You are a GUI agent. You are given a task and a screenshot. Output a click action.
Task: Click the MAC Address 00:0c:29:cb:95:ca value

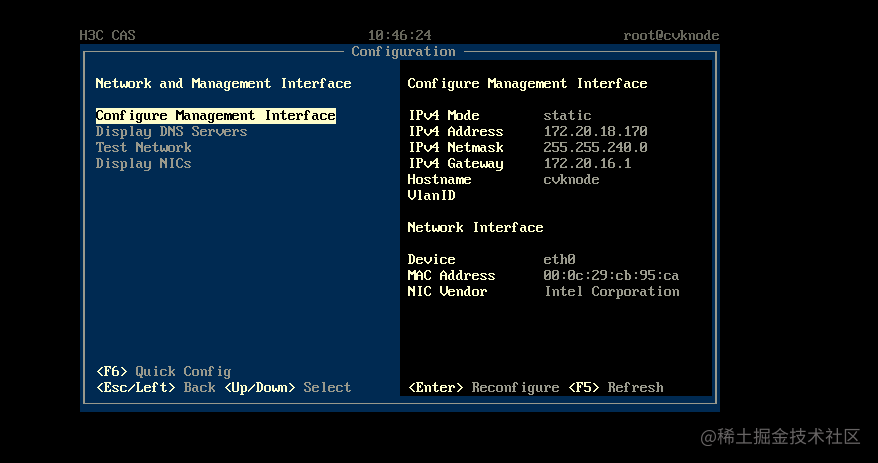(x=611, y=276)
